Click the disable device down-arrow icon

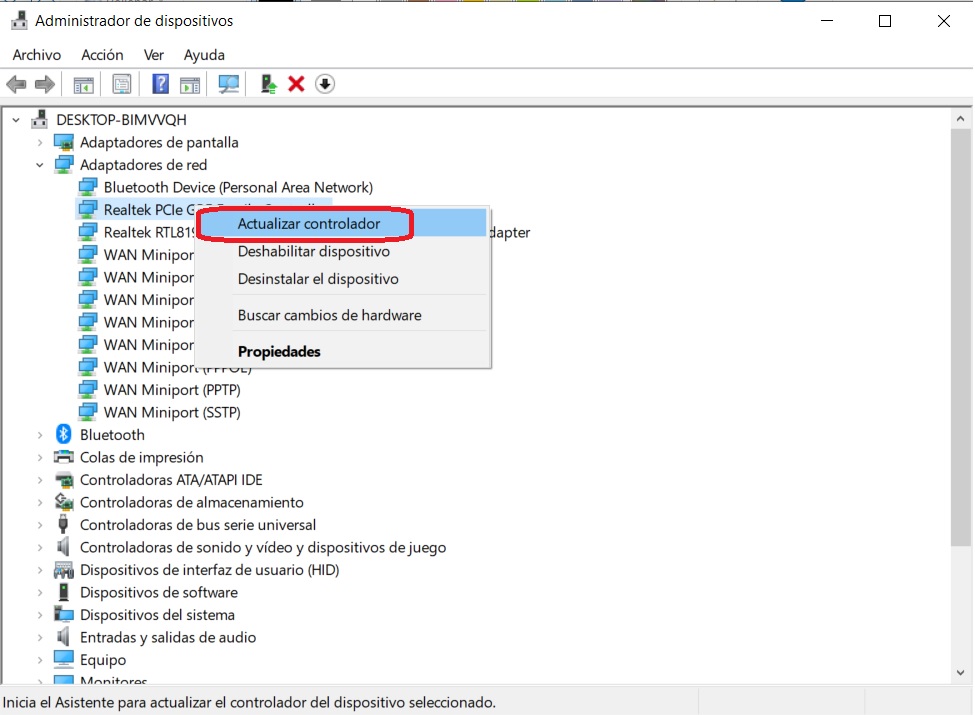click(324, 84)
